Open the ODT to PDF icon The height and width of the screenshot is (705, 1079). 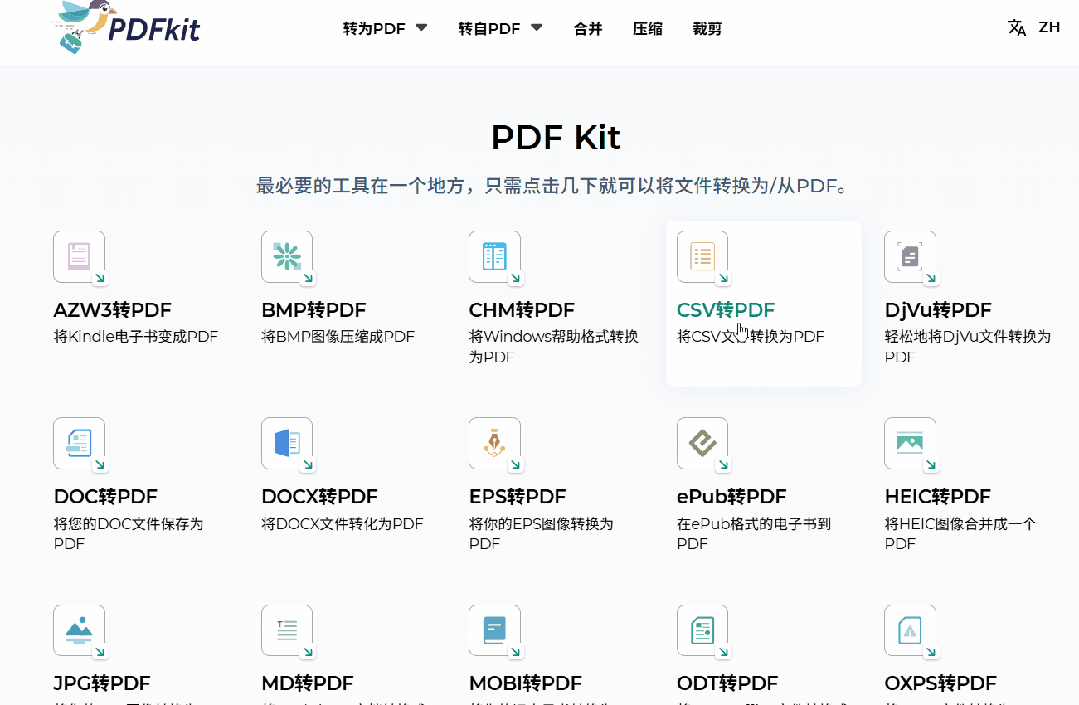pos(703,630)
